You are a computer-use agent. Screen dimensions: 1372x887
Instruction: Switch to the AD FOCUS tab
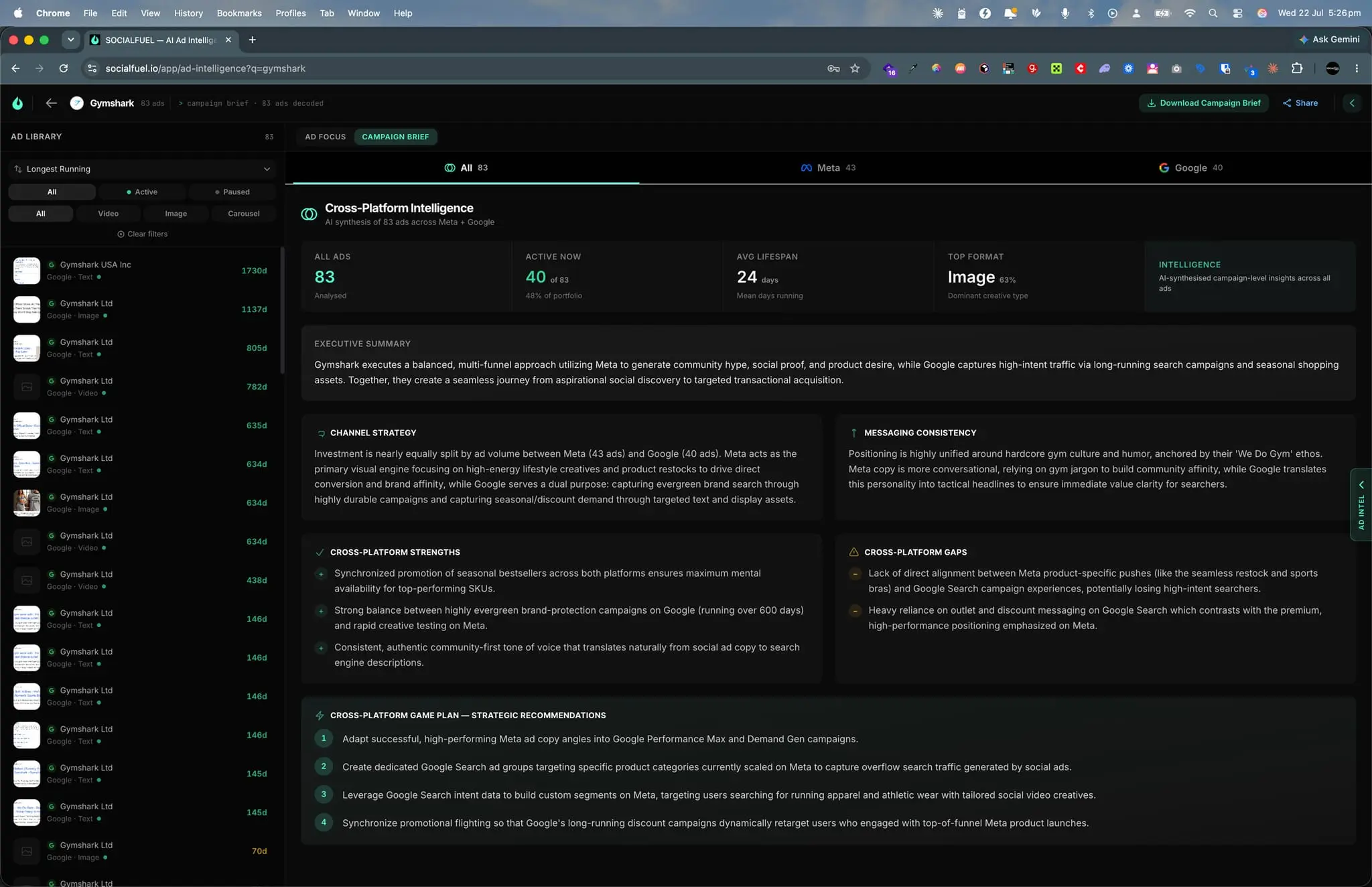click(x=325, y=137)
